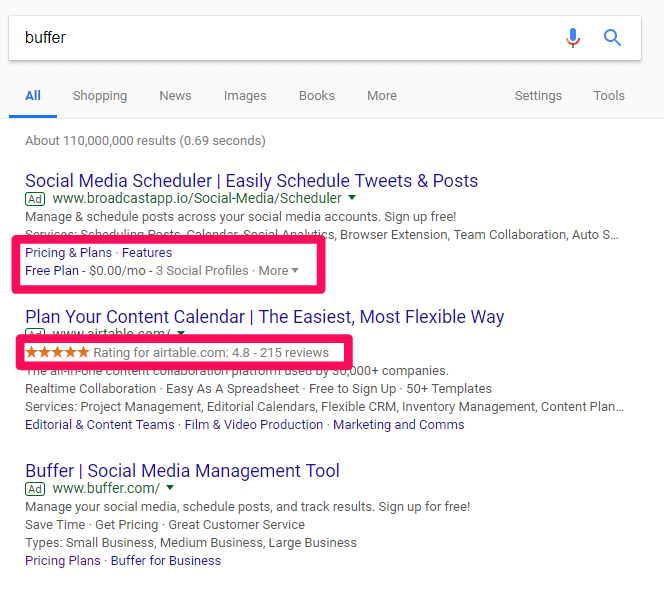
Task: Open Buffer Social Media Management Tool result
Action: [182, 471]
